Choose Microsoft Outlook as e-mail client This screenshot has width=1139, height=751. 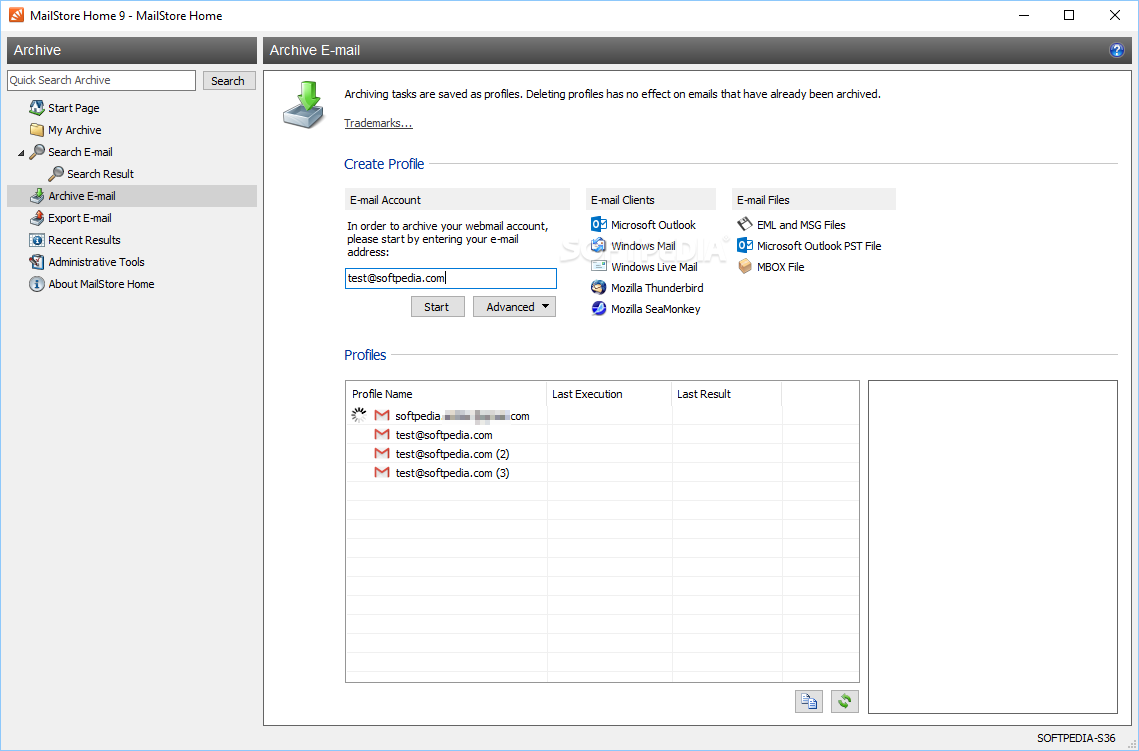pos(653,224)
